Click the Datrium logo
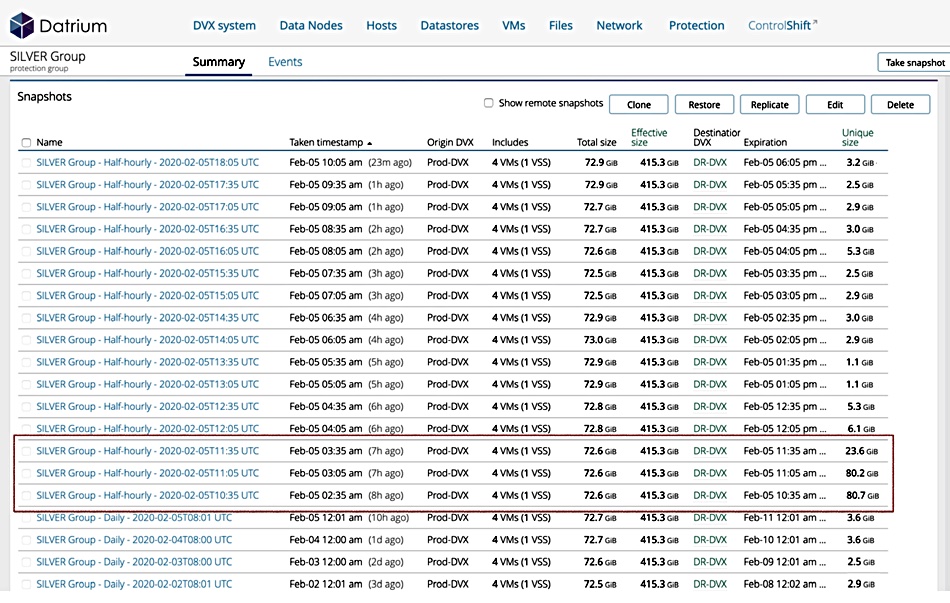 coord(59,25)
